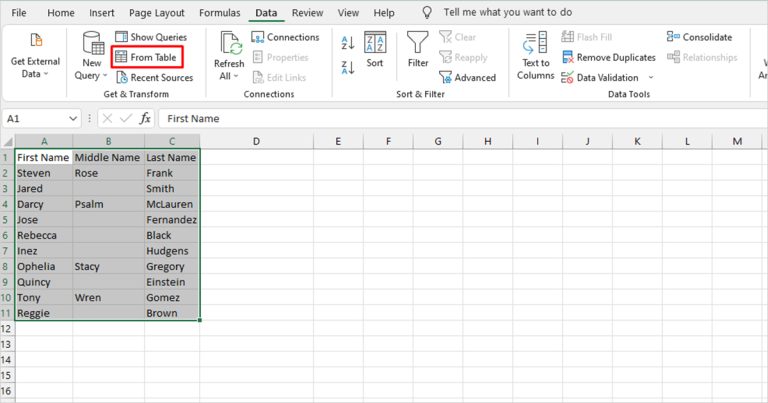The height and width of the screenshot is (403, 768).
Task: Click the cell containing Fernandez
Action: [x=172, y=220]
